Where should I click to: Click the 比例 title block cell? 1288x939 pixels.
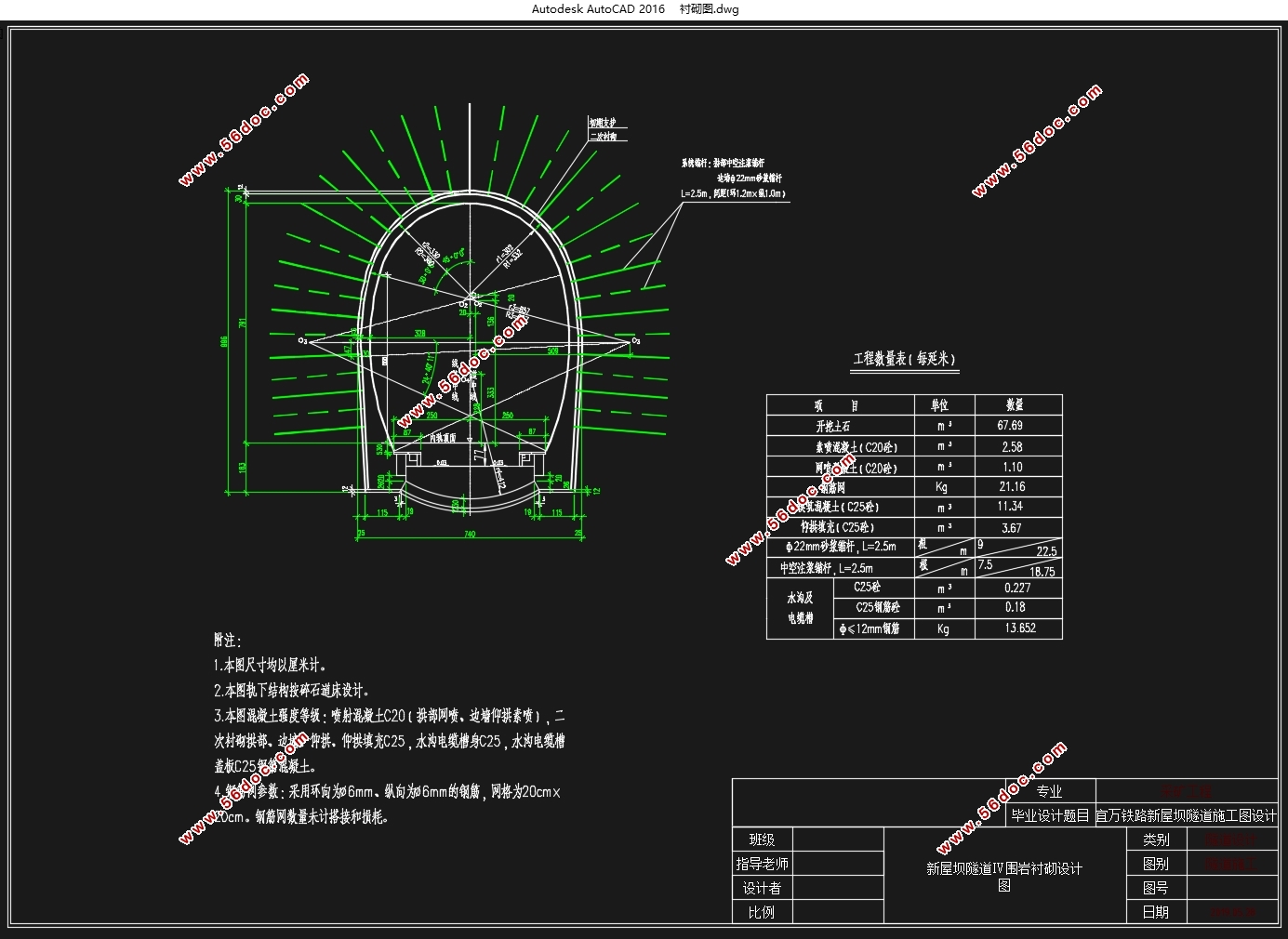762,912
